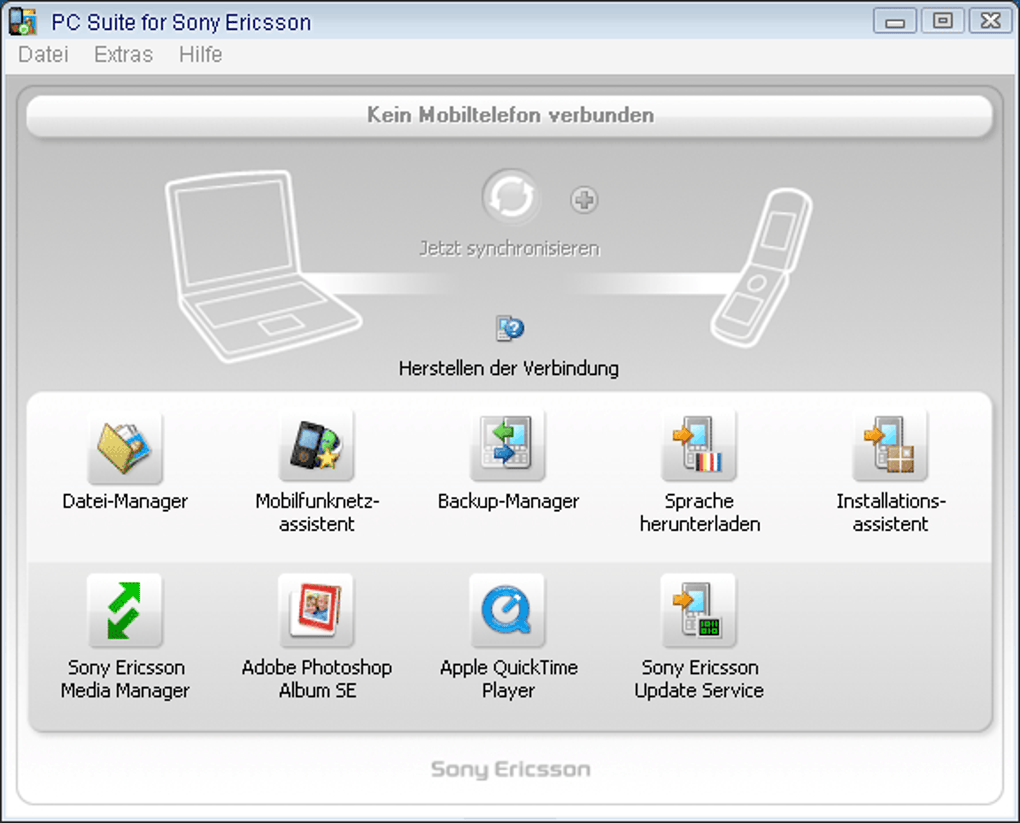Launch the Mobilfunknetz-assistent icon
This screenshot has width=1020, height=823.
click(x=316, y=447)
